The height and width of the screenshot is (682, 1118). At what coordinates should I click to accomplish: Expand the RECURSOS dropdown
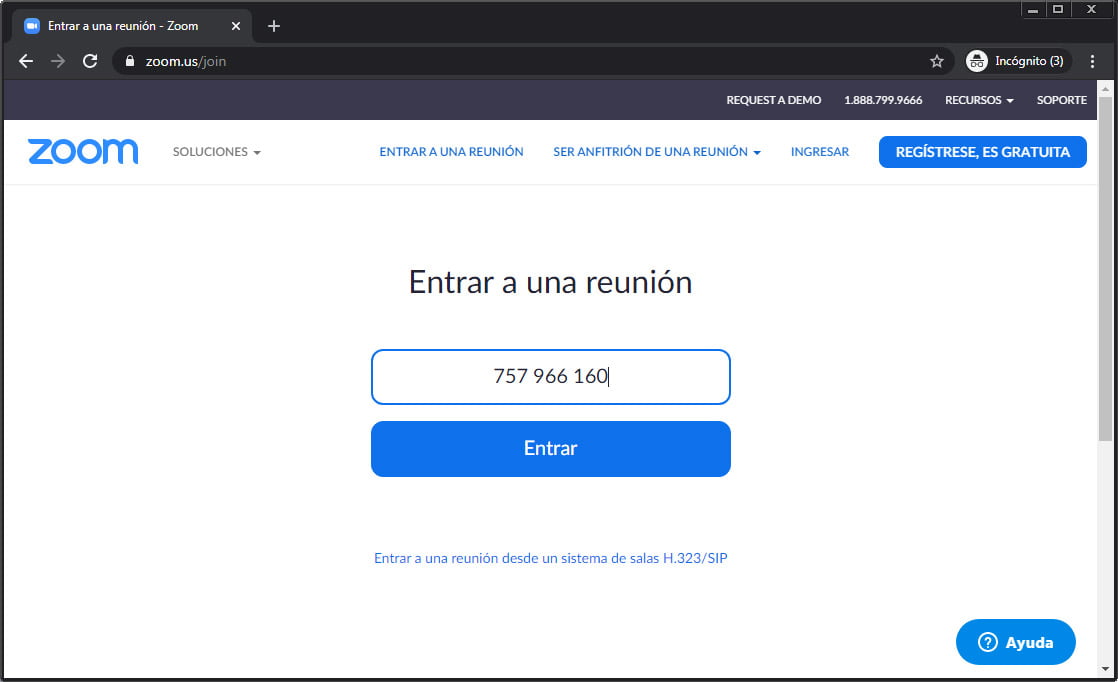979,100
